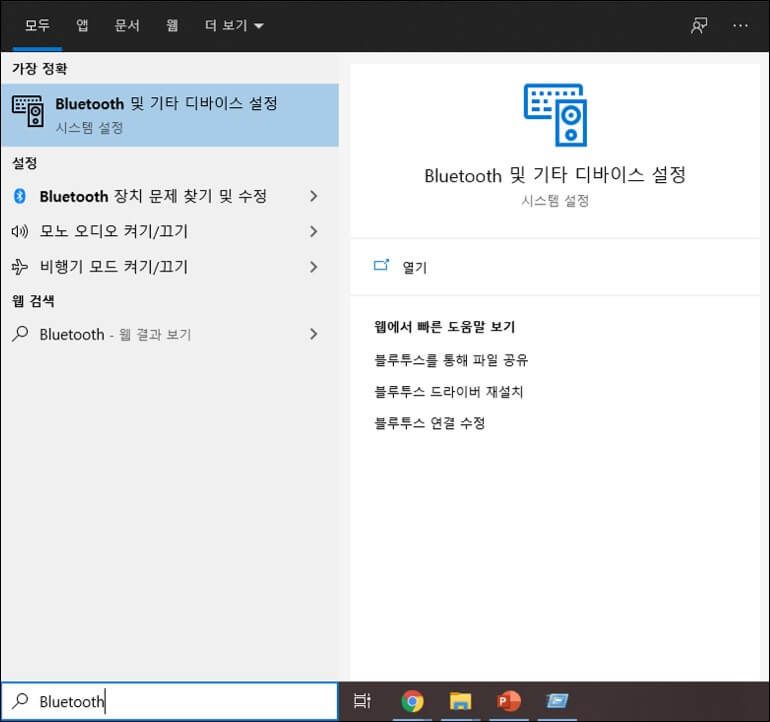The height and width of the screenshot is (722, 770).
Task: Click the airplane mode icon
Action: (x=20, y=267)
